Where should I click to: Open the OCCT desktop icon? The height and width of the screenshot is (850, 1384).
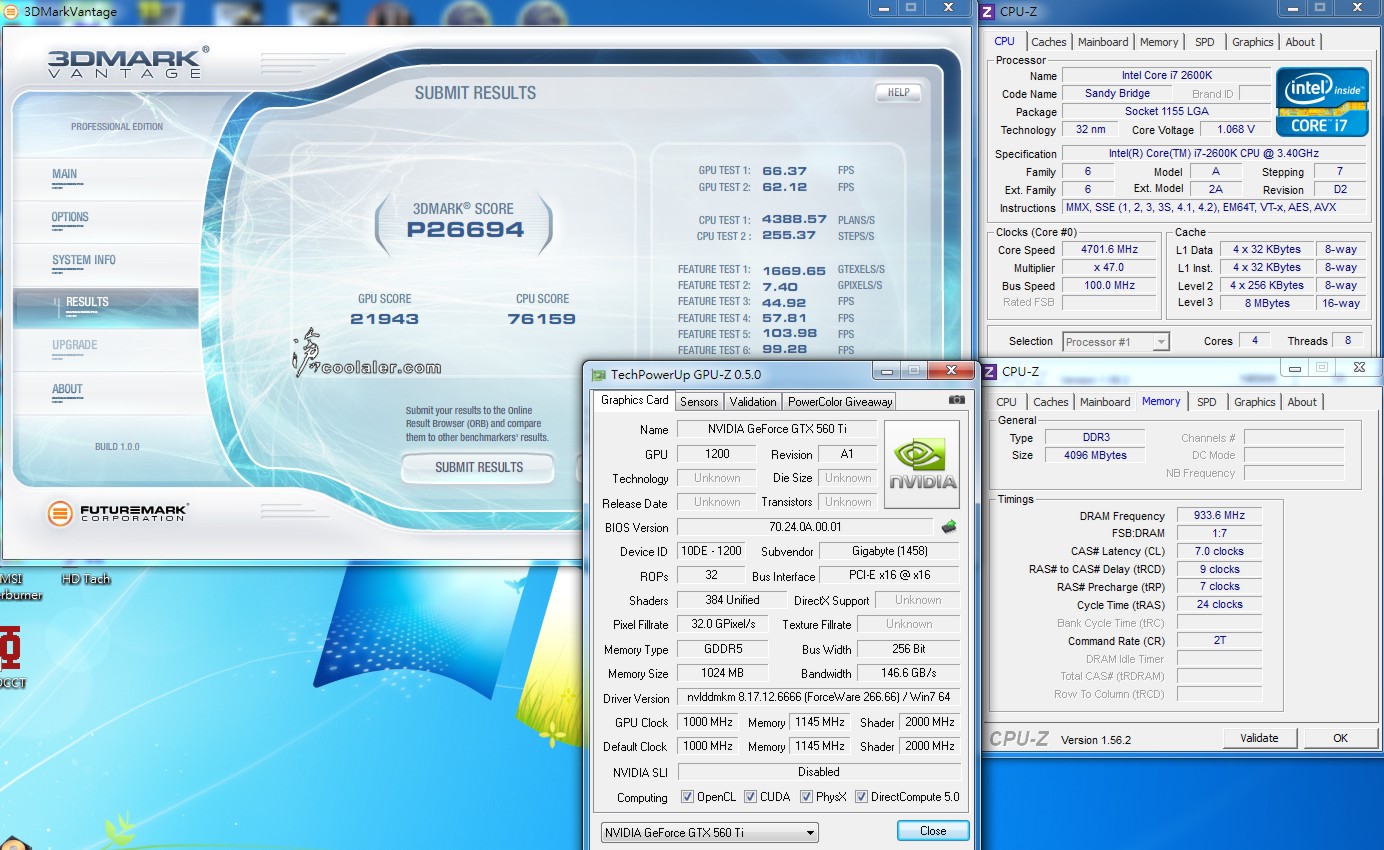(x=10, y=655)
